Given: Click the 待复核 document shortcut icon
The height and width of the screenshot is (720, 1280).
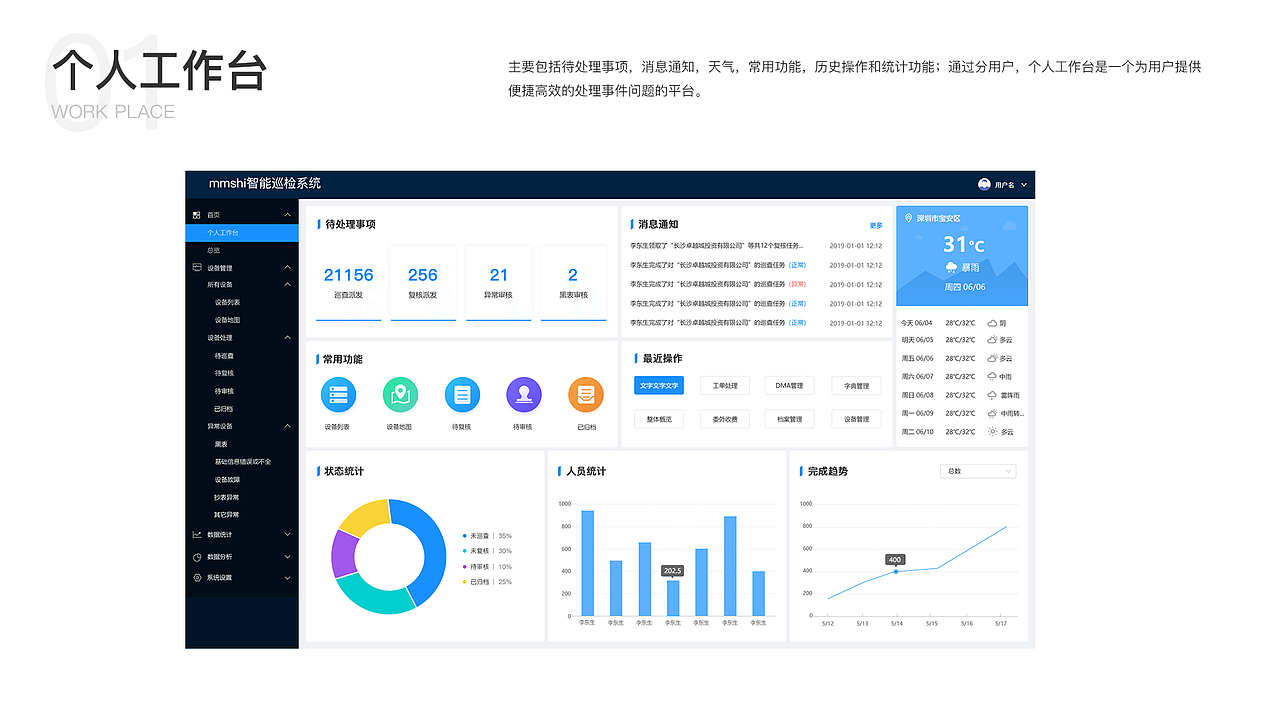Looking at the screenshot, I should coord(462,395).
